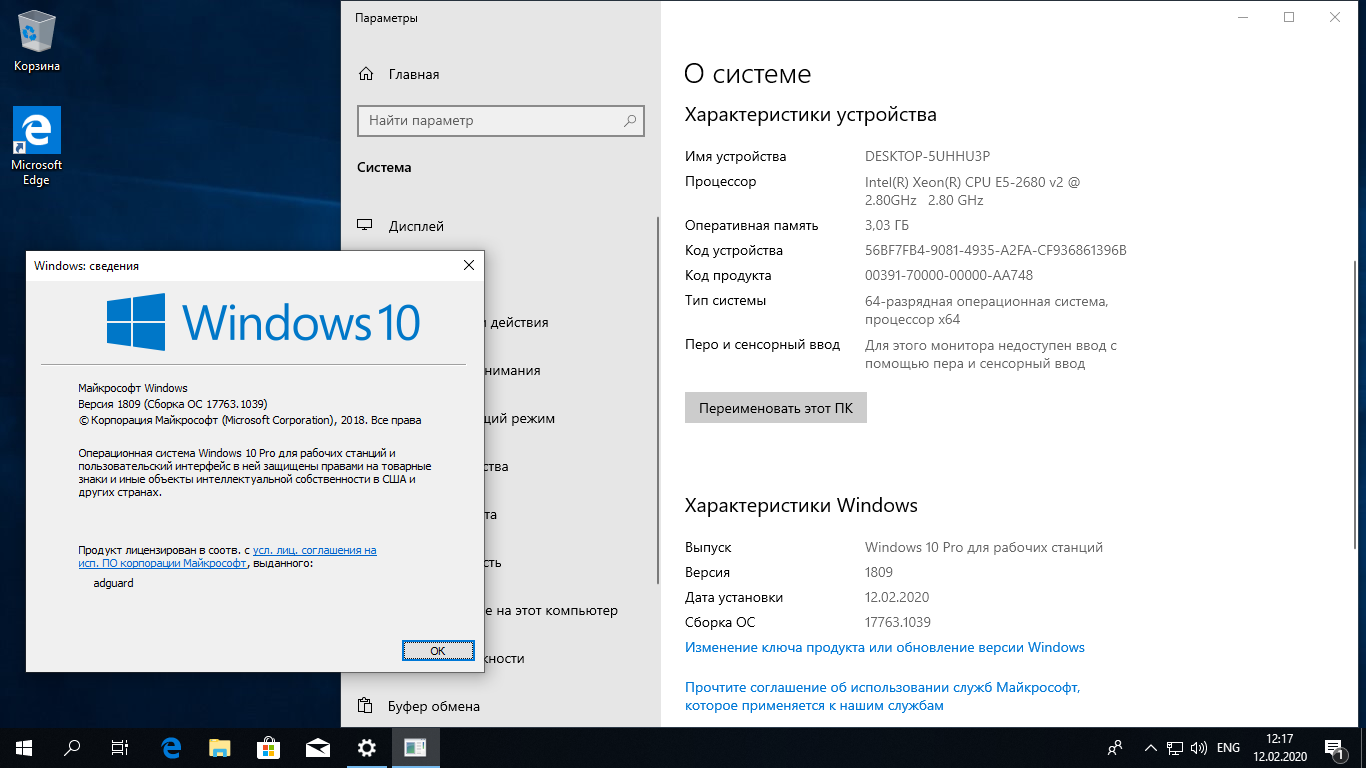Open the Mail app on taskbar
The height and width of the screenshot is (768, 1366).
[318, 747]
